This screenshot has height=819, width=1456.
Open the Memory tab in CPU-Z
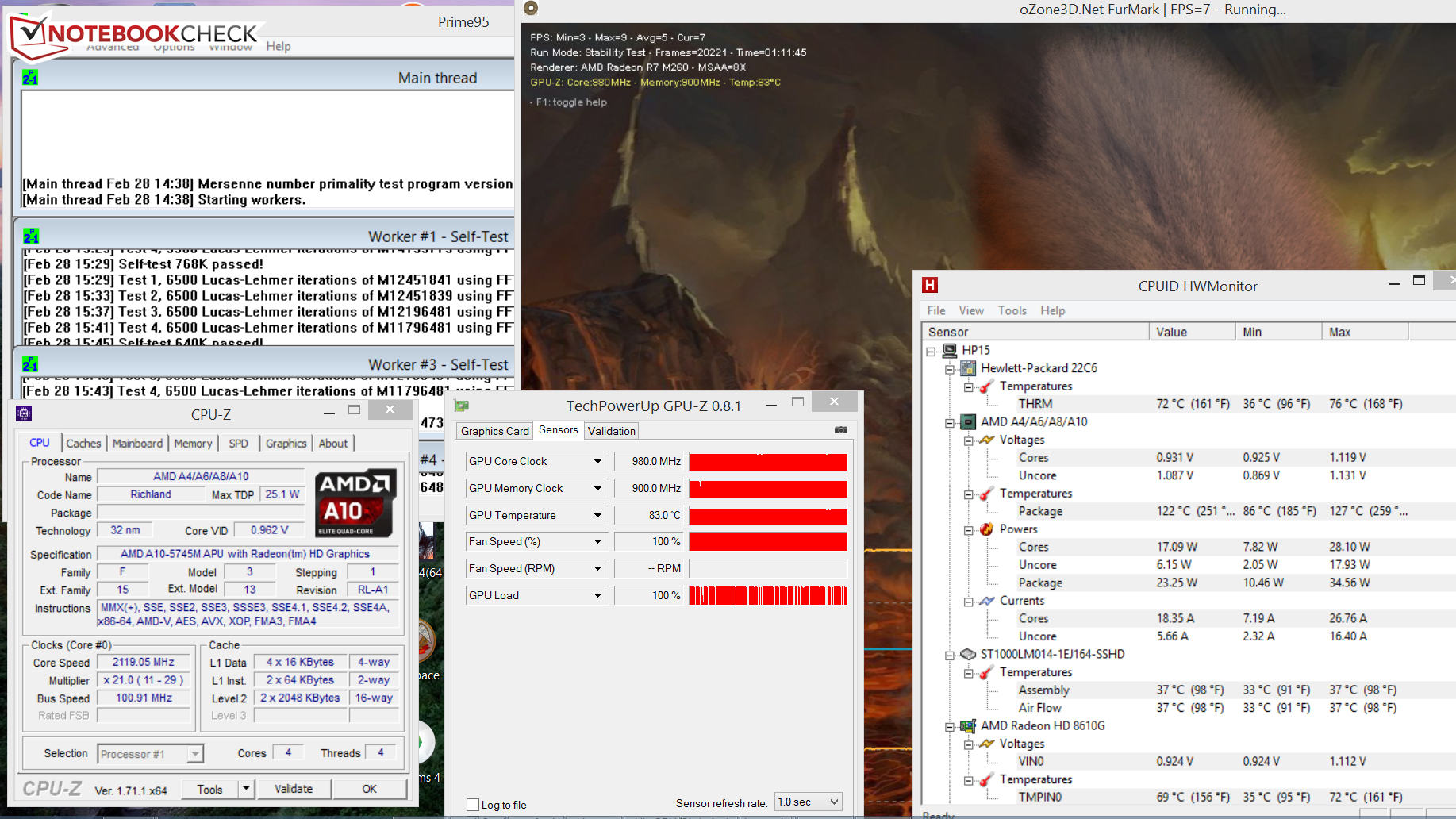193,443
